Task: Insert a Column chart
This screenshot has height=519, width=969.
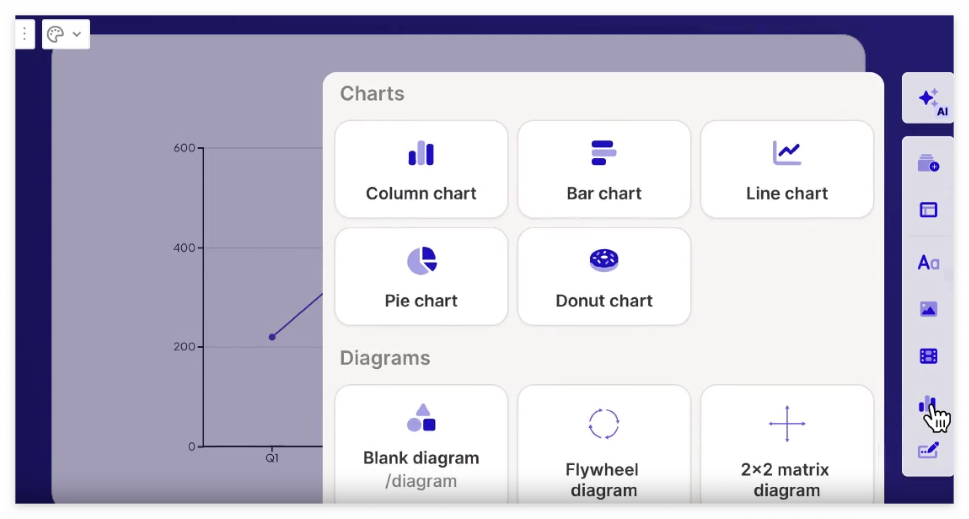Action: (421, 169)
